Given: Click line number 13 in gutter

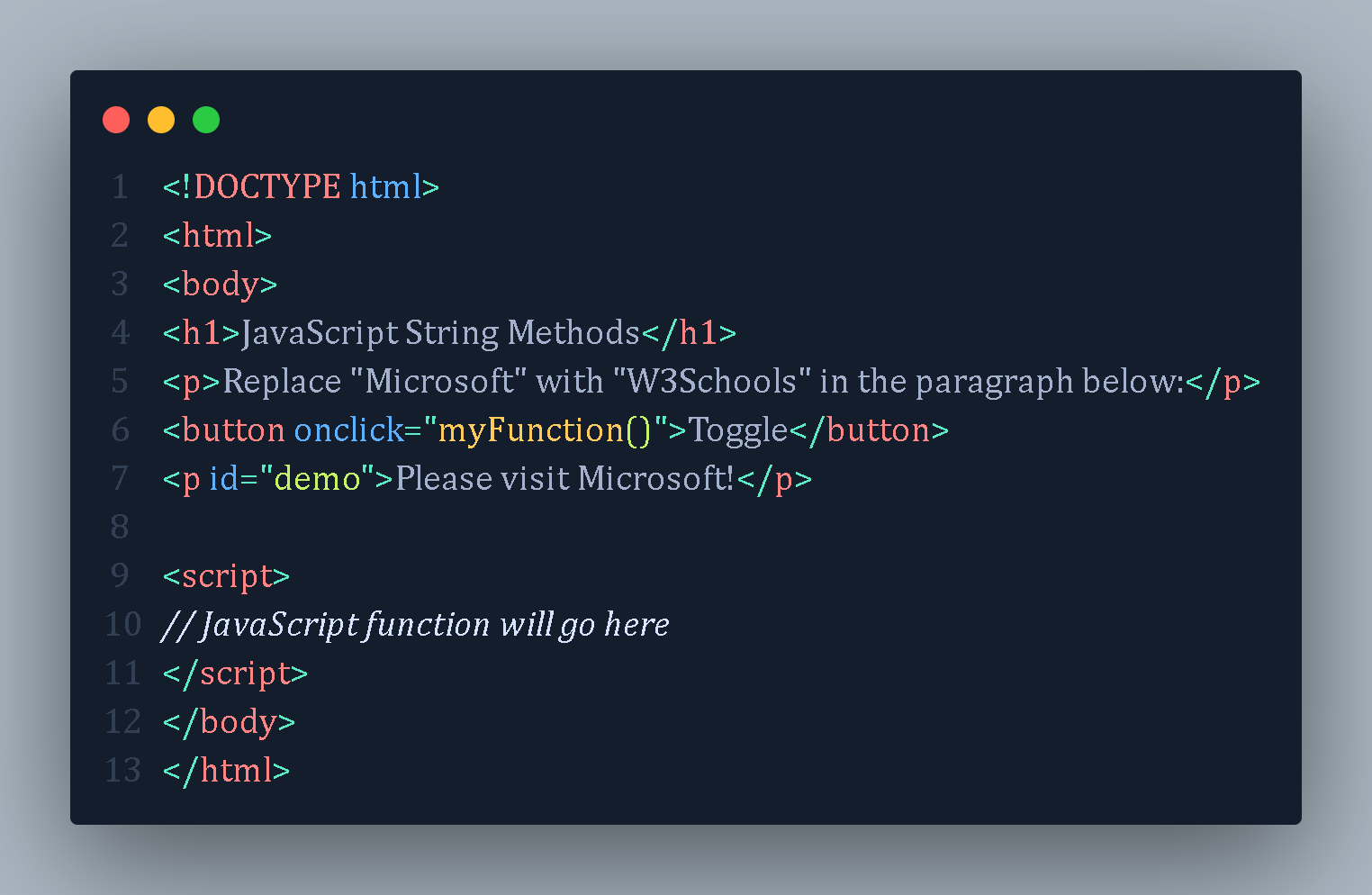Looking at the screenshot, I should click(x=123, y=771).
